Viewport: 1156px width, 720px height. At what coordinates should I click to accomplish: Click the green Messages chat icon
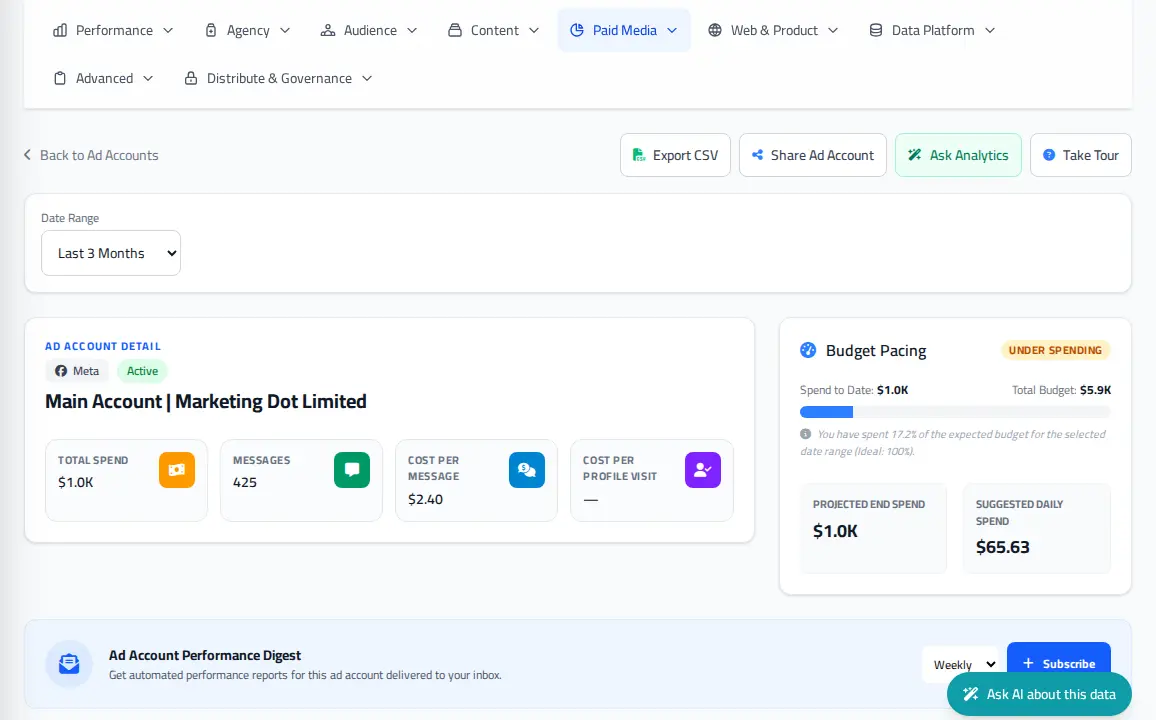coord(352,470)
